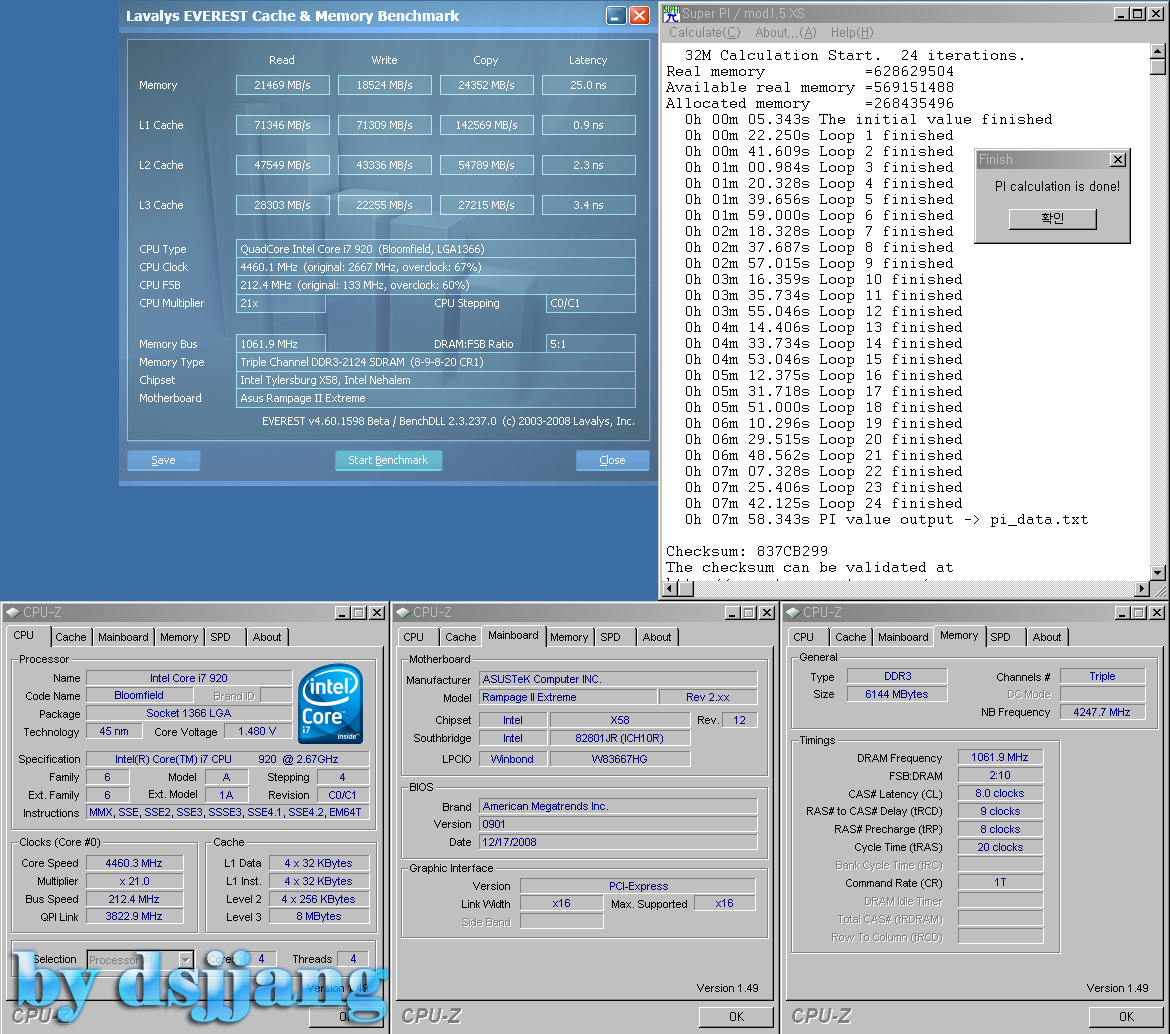The width and height of the screenshot is (1170, 1034).
Task: Click DRAM Frequency value 1061.9 MHz
Action: [x=1000, y=758]
